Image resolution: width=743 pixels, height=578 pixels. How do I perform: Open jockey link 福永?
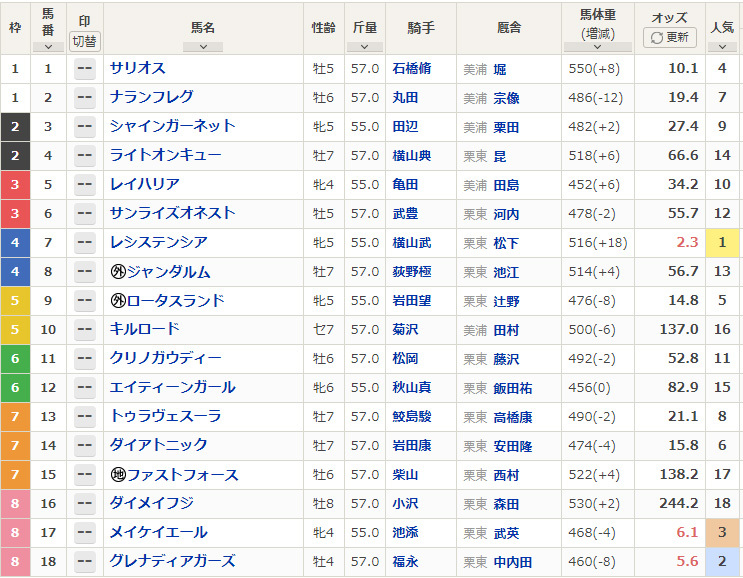[405, 562]
